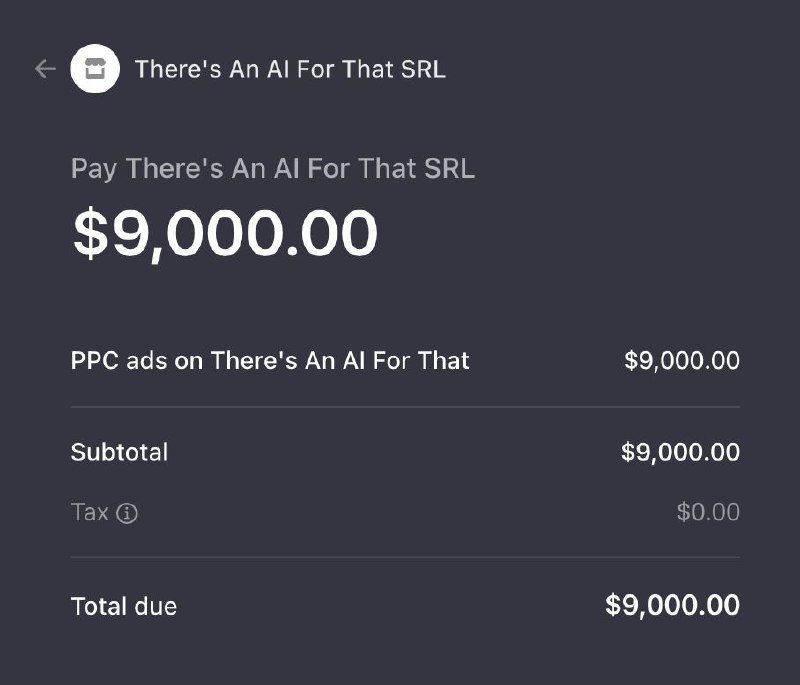Click the Tax label text

point(89,513)
